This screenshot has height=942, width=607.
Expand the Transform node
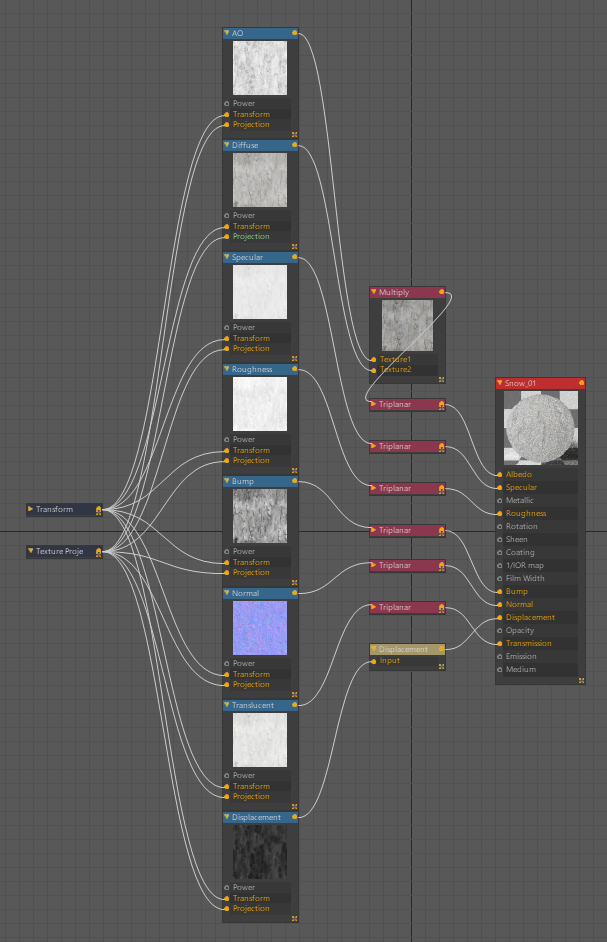pyautogui.click(x=31, y=509)
